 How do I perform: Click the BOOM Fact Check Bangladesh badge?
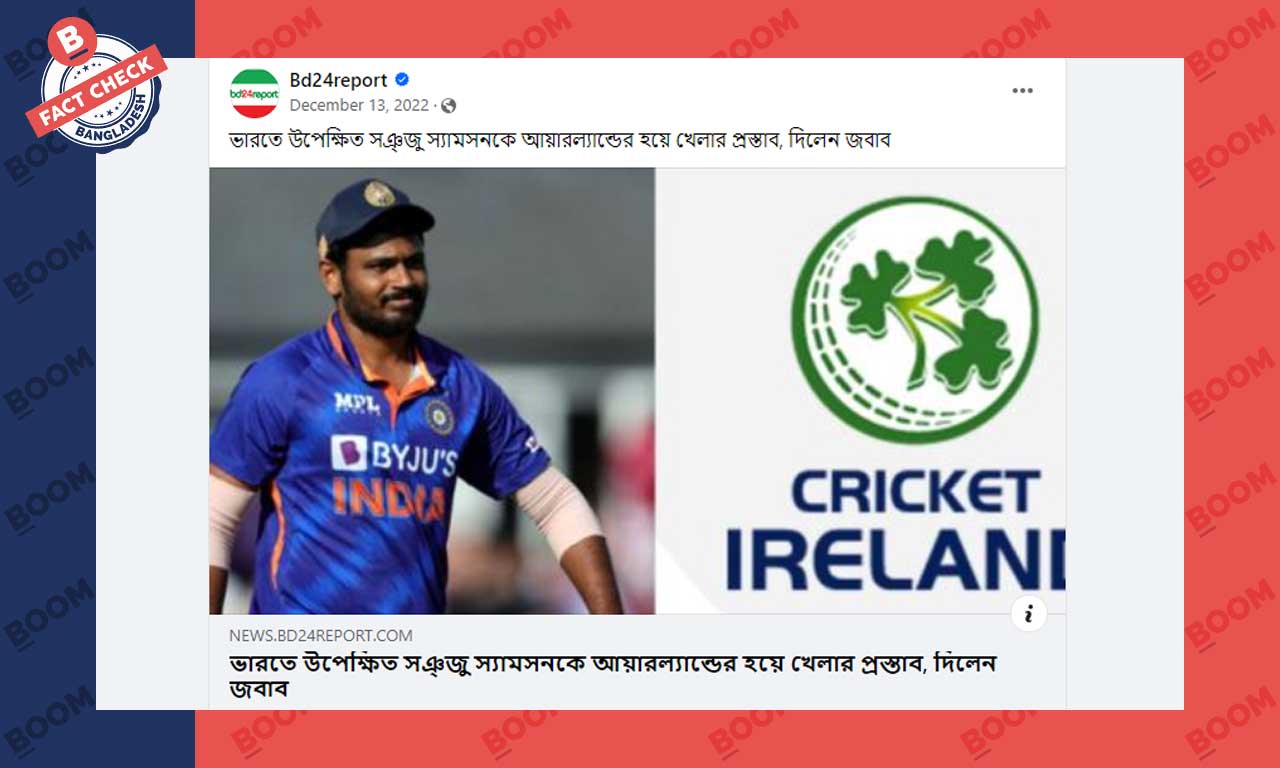[x=98, y=88]
